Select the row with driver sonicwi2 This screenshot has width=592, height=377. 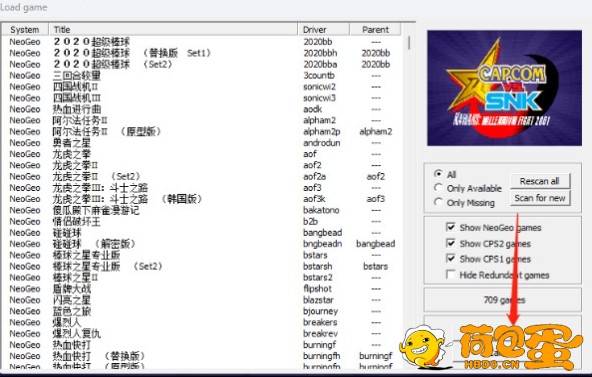(x=202, y=87)
